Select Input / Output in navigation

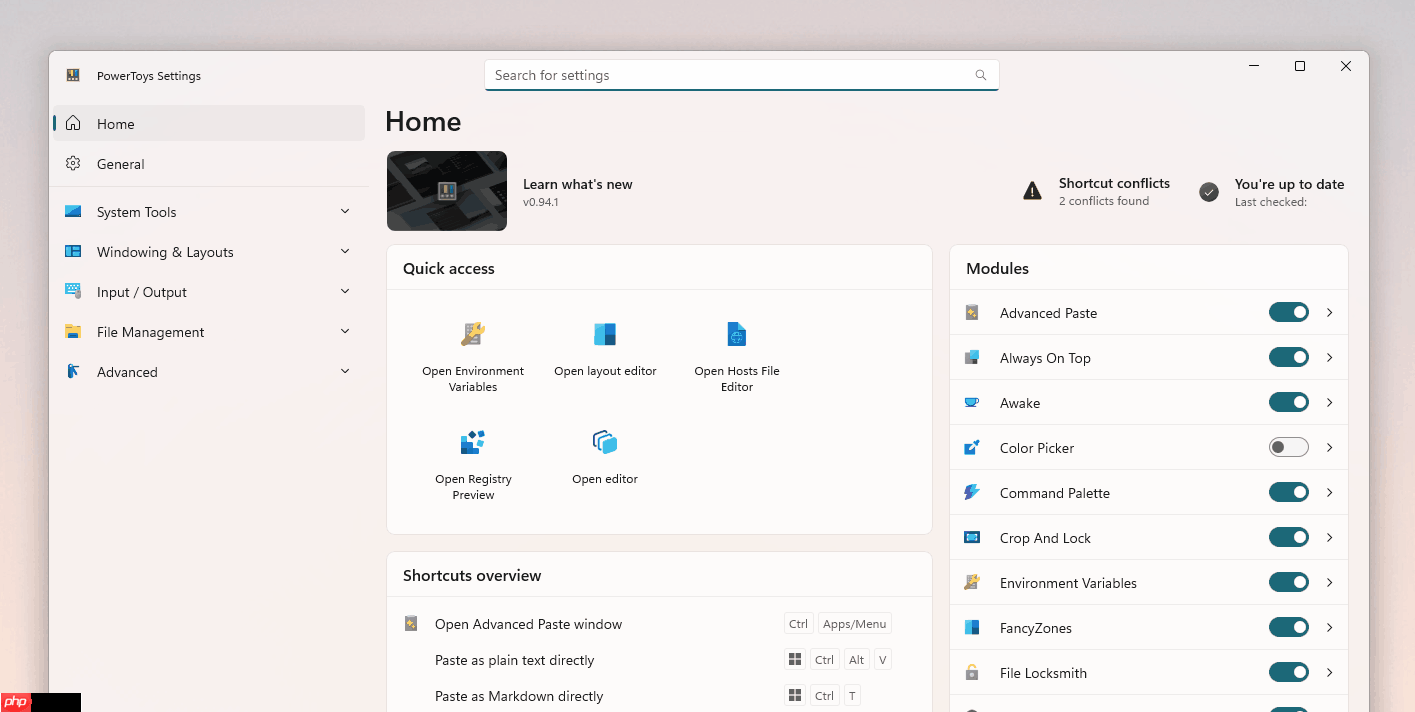(x=209, y=292)
